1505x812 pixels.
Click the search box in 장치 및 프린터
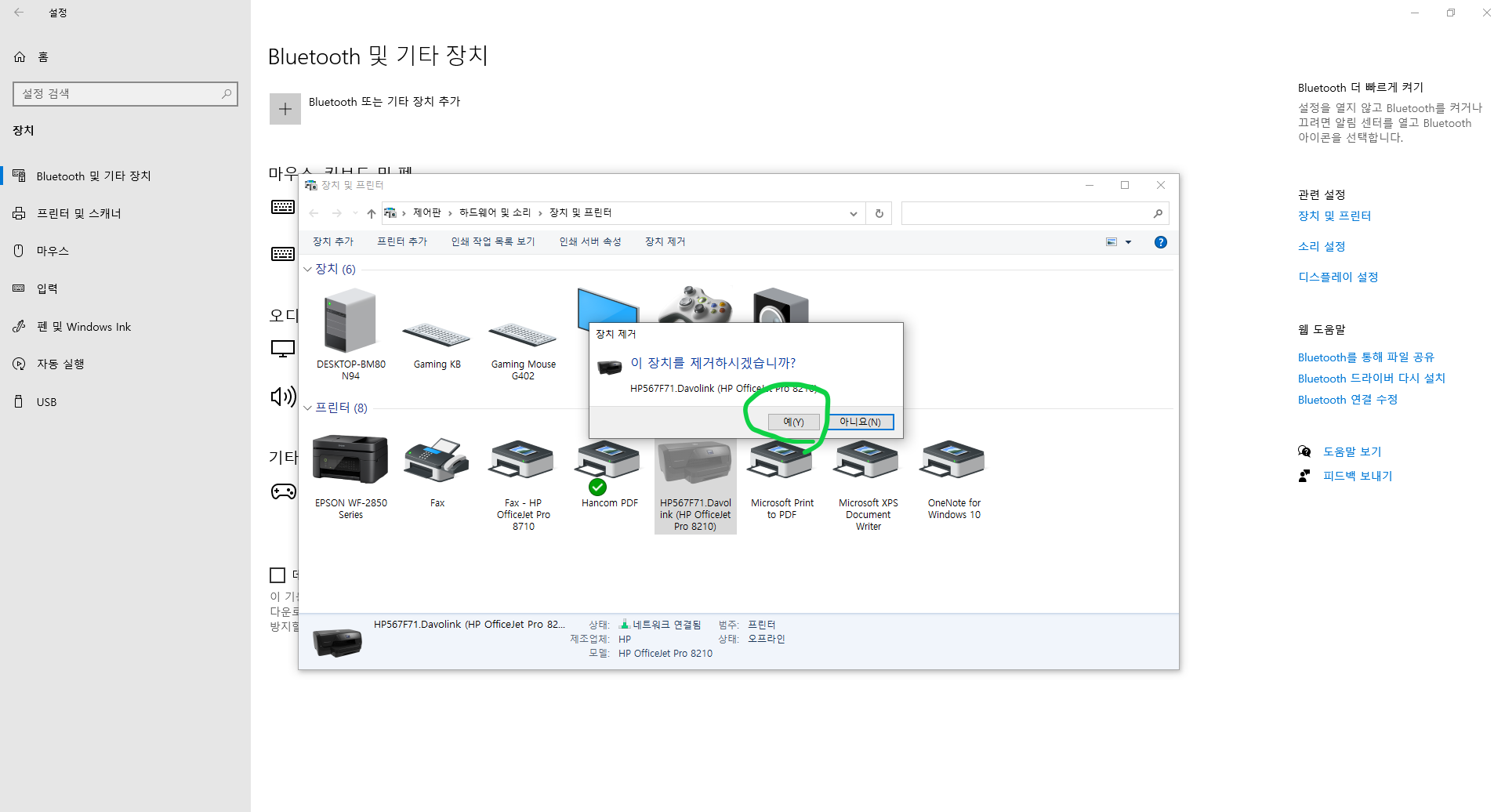1035,213
